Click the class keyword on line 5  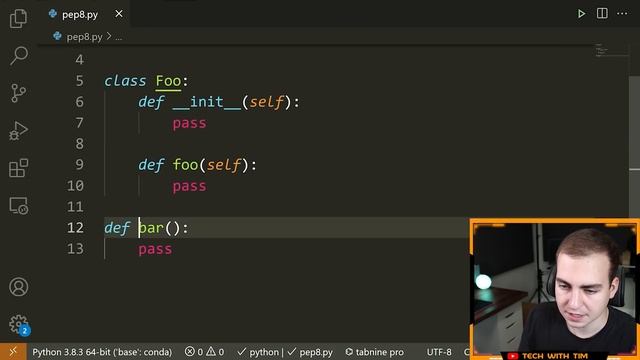click(125, 81)
